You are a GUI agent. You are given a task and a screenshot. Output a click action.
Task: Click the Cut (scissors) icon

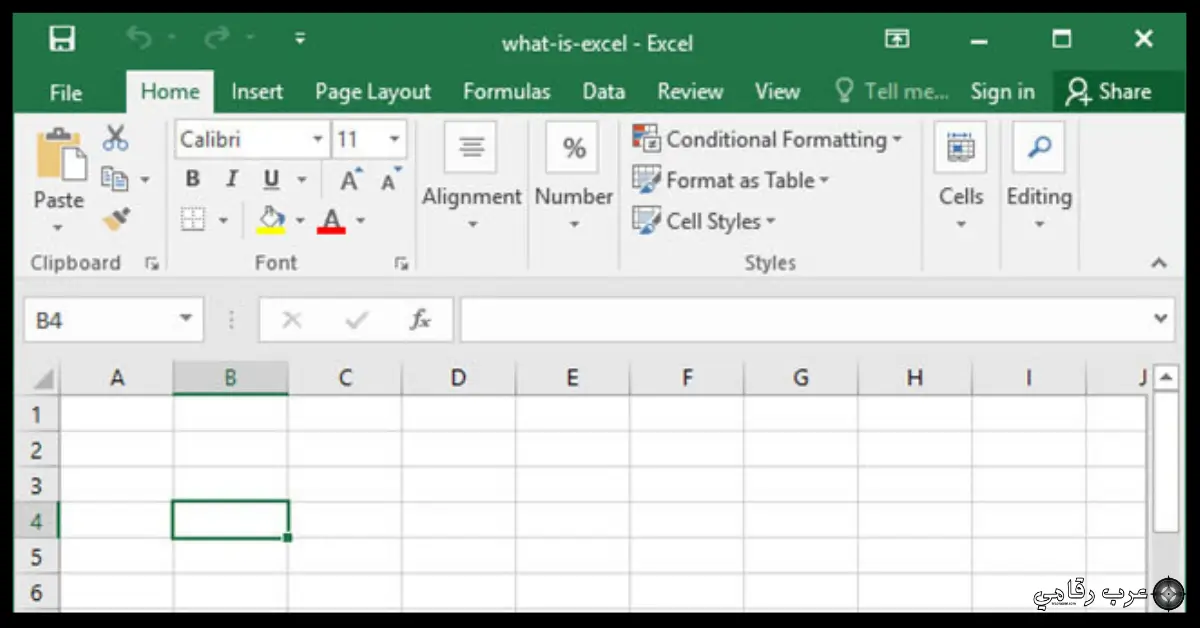115,137
